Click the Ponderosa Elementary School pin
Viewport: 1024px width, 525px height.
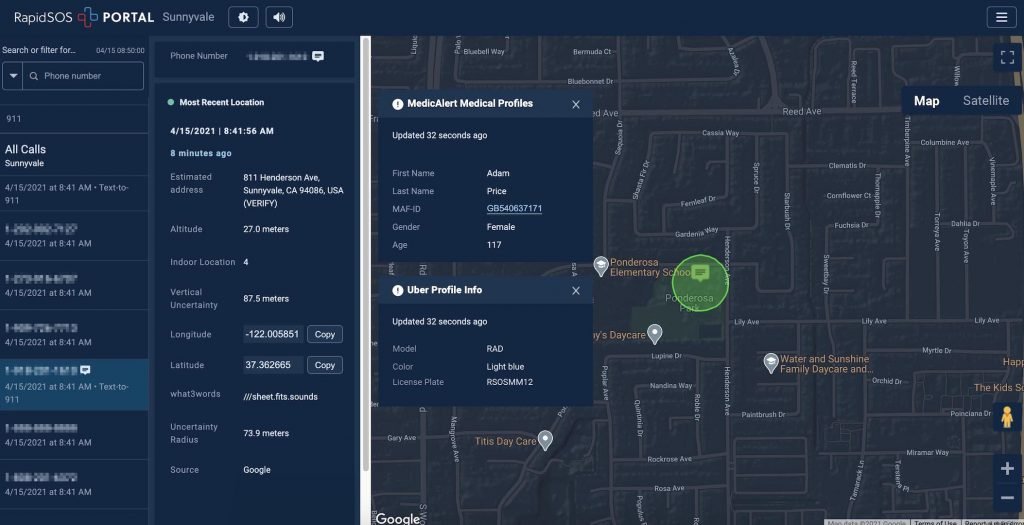(x=601, y=266)
